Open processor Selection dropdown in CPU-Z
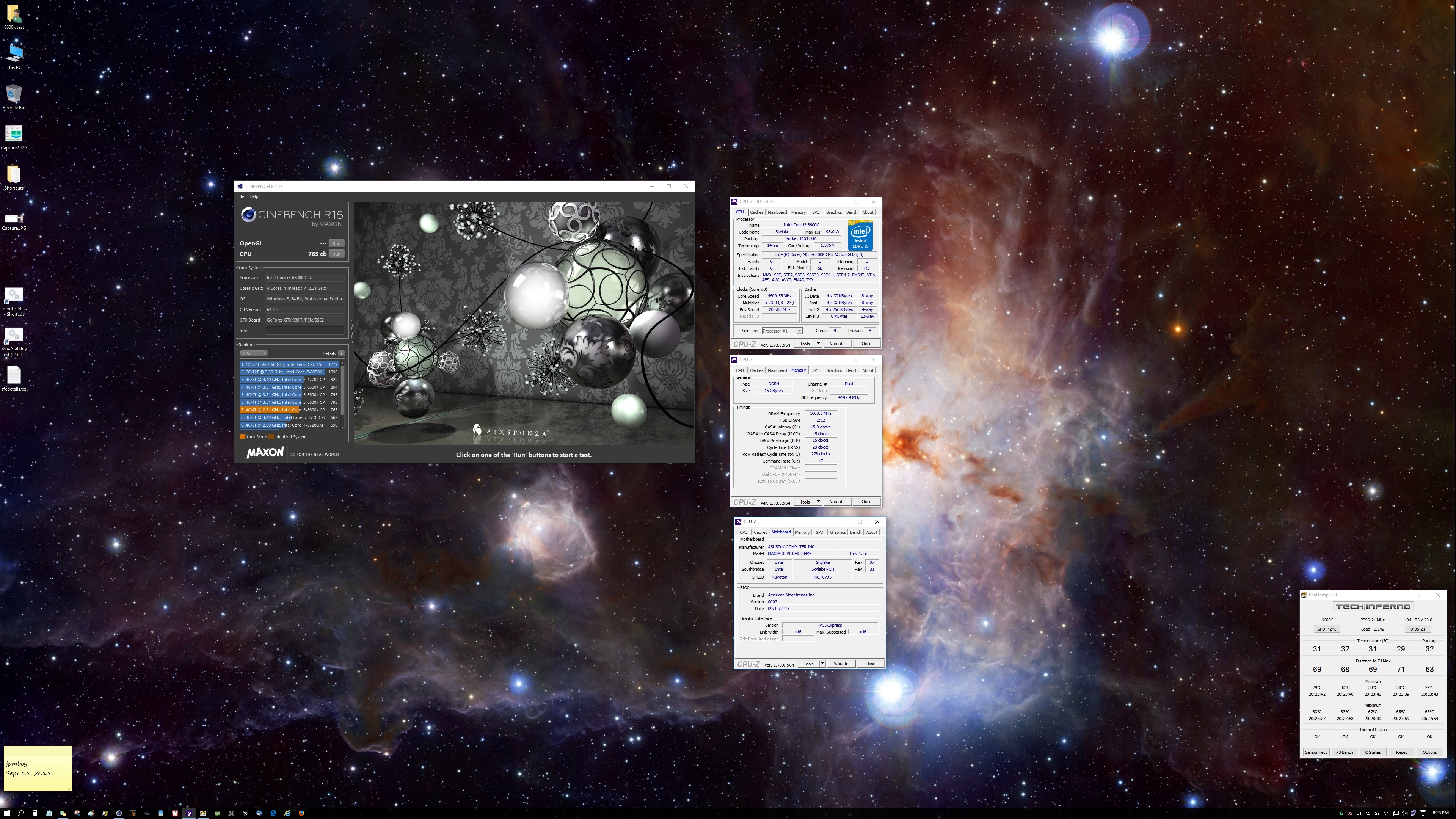Screen dimensions: 1456x819 click(x=782, y=331)
